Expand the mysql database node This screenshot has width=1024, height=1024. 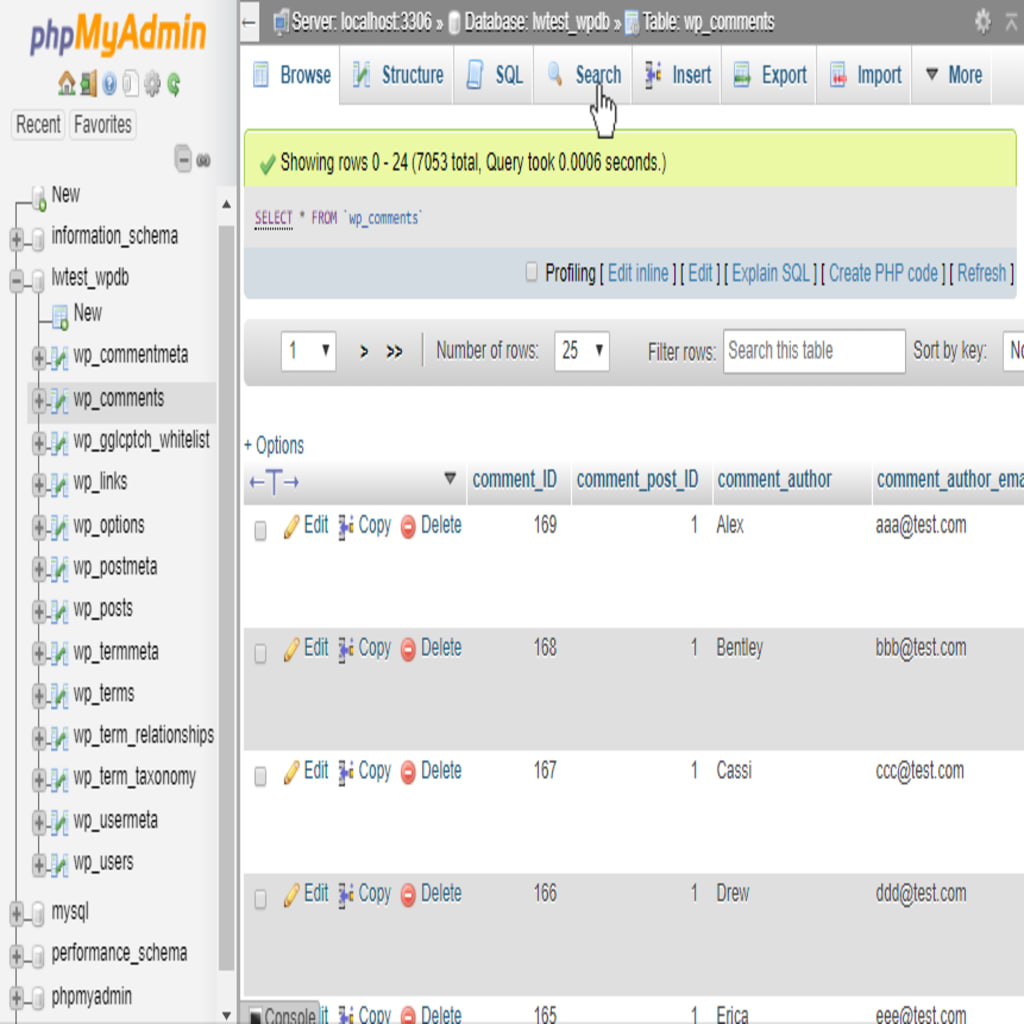16,913
